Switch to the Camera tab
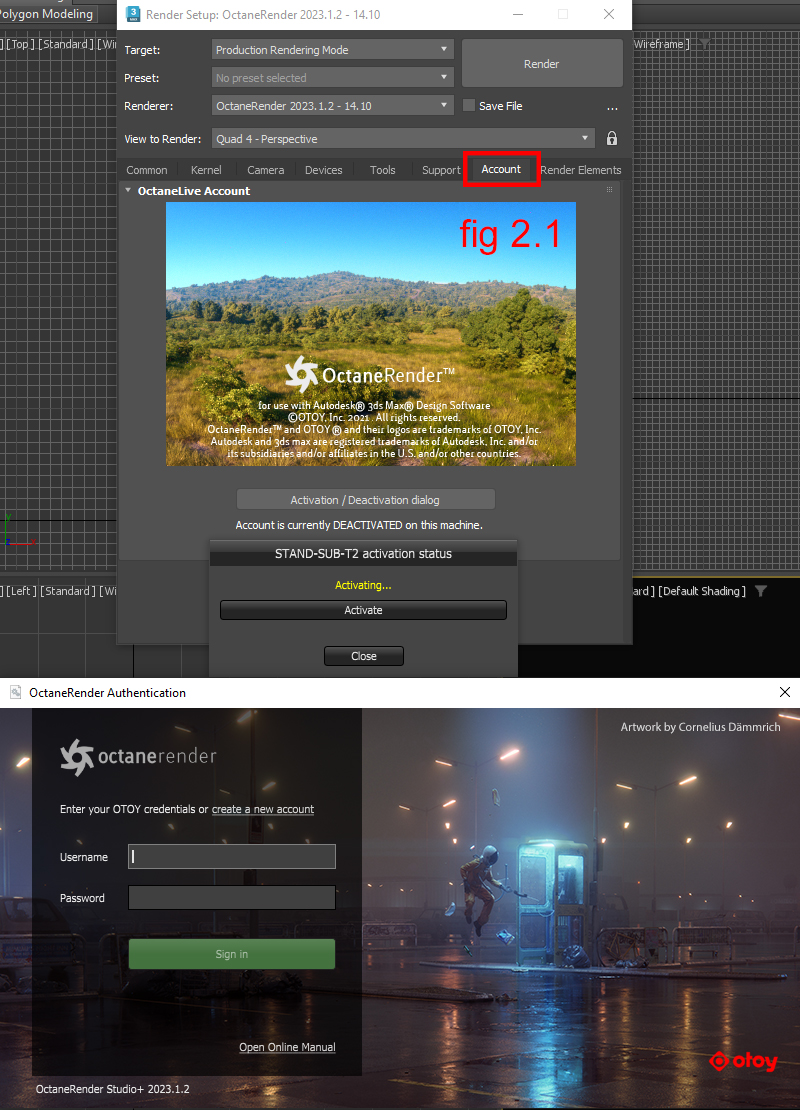 (x=265, y=170)
